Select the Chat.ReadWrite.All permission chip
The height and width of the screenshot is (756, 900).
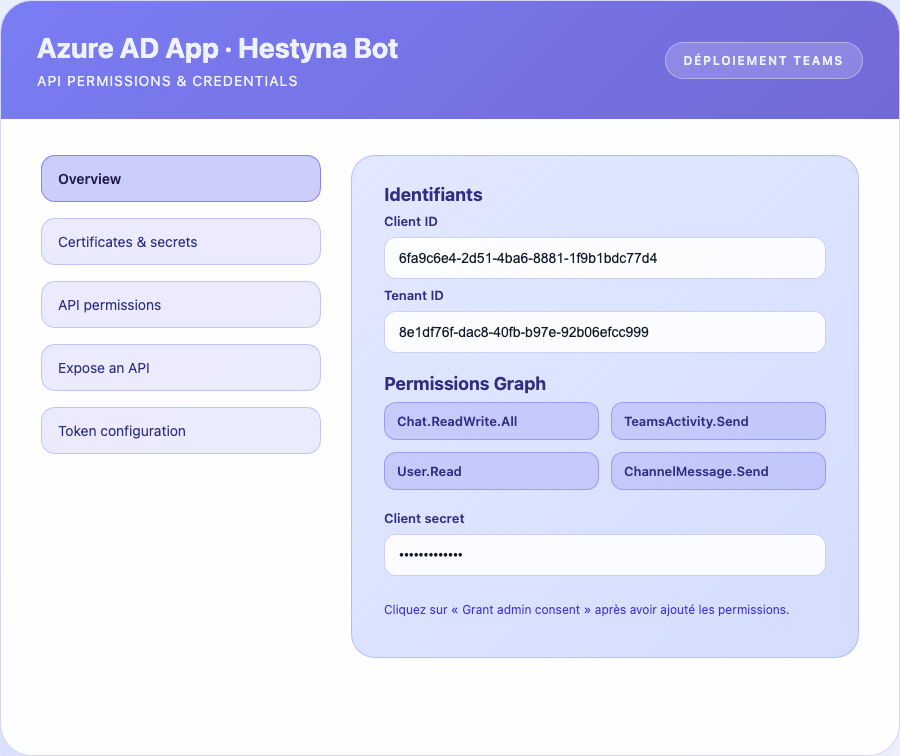(491, 421)
